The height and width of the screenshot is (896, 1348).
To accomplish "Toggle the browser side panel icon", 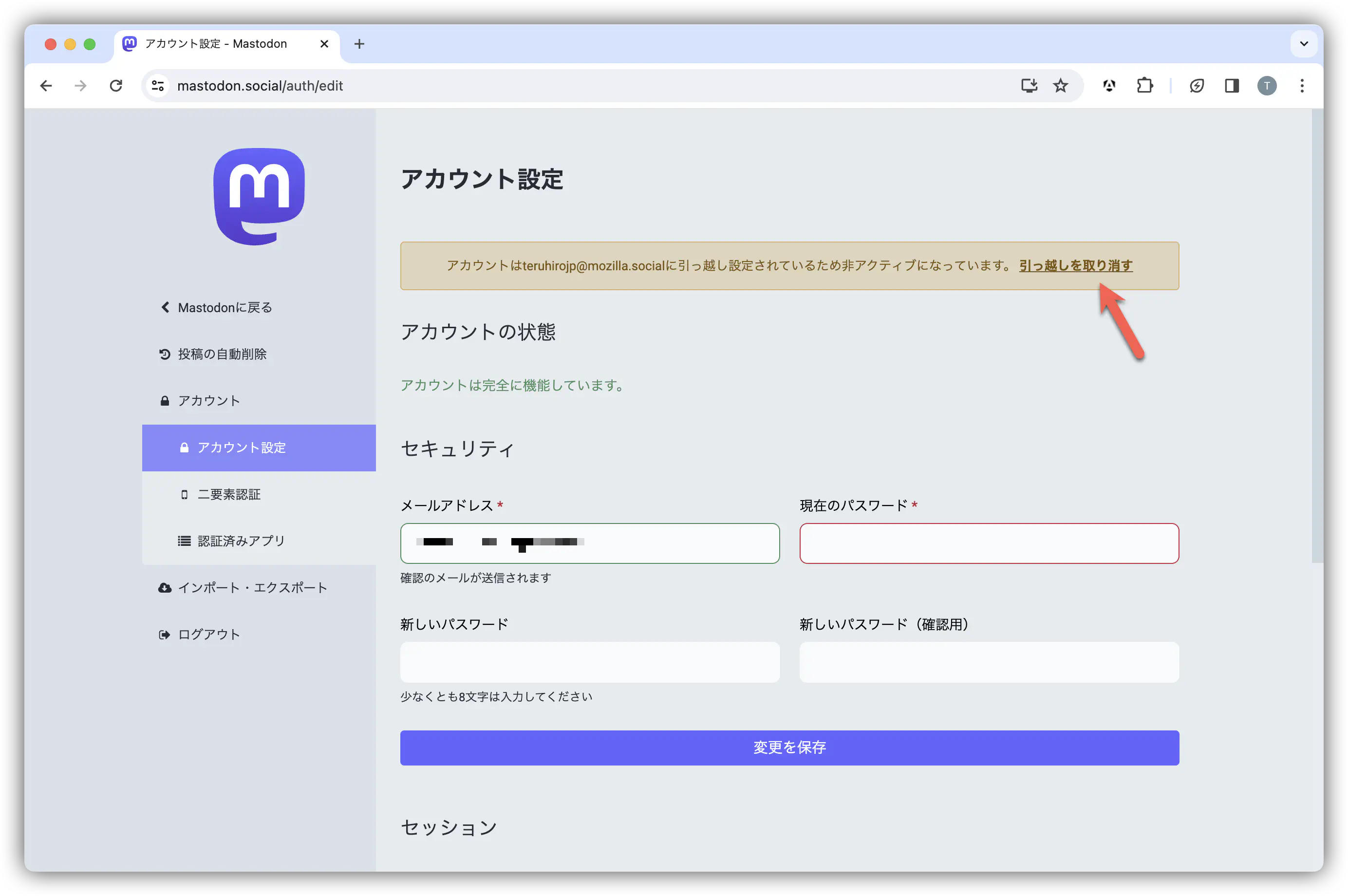I will [1232, 86].
